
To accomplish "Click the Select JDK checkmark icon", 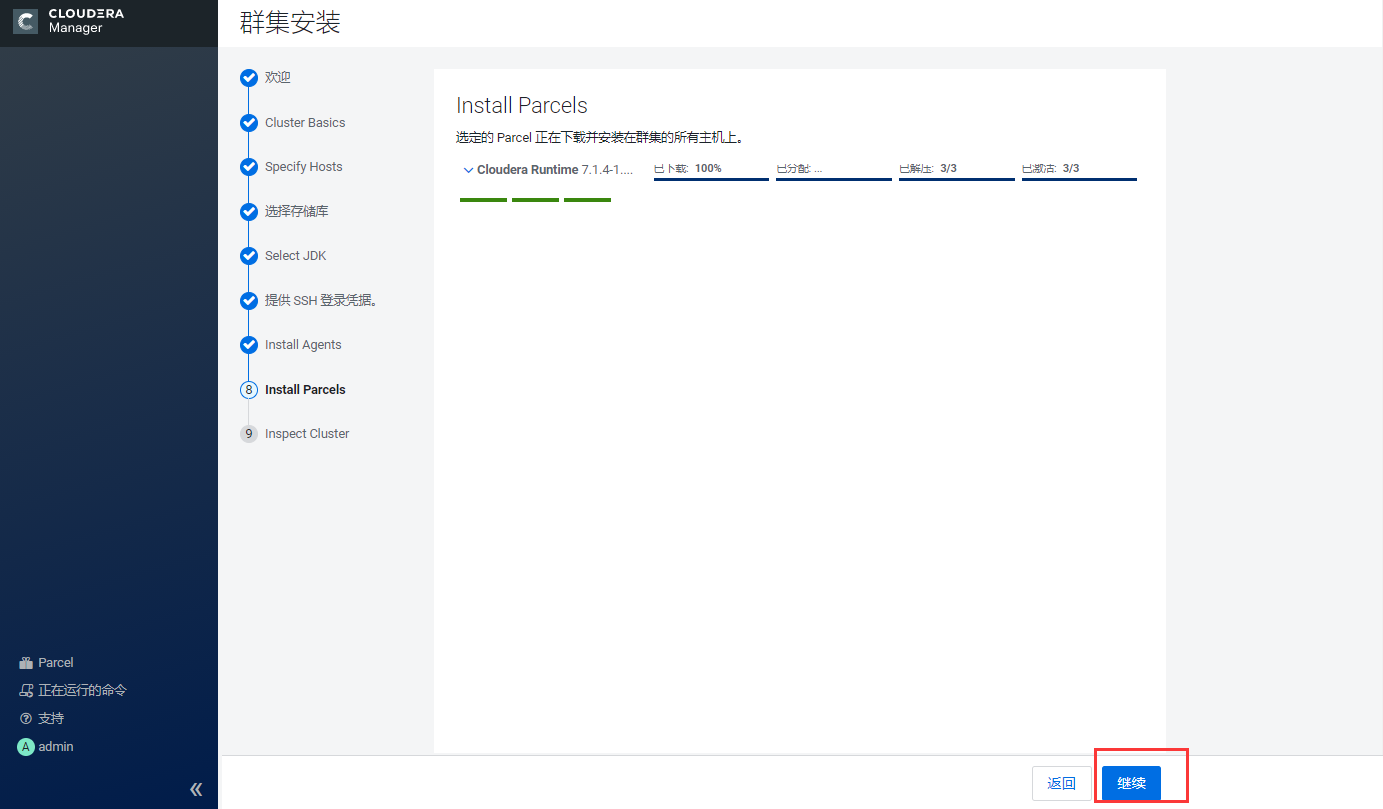I will (249, 256).
